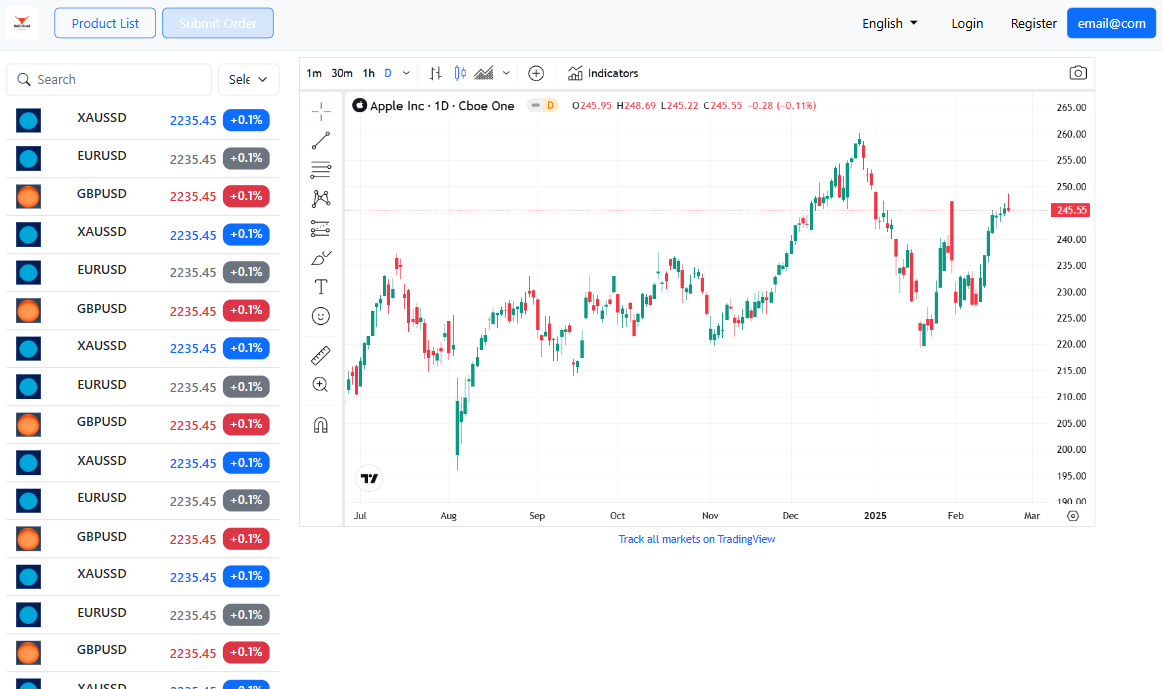Click the Product List button

click(105, 23)
